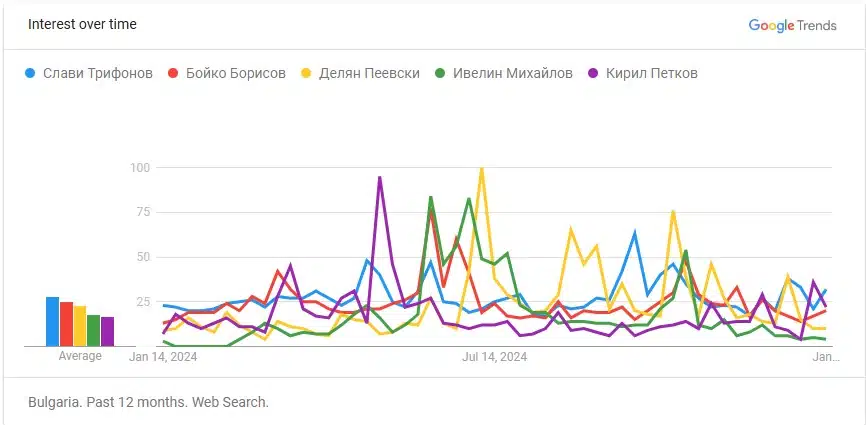866x425 pixels.
Task: Click the purple dot beside Кирил Петков
Action: (x=594, y=74)
